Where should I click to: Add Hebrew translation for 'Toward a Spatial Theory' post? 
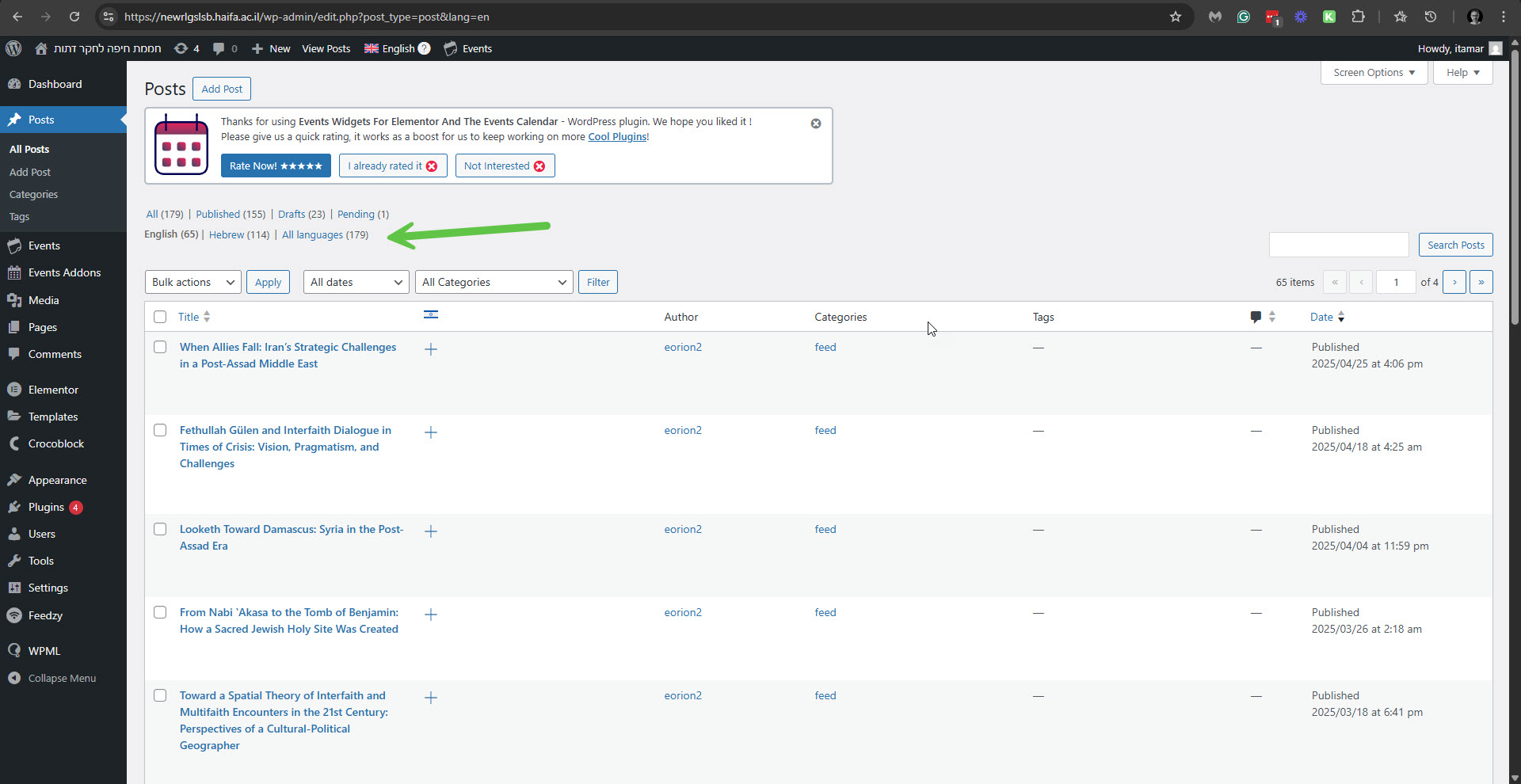coord(431,698)
